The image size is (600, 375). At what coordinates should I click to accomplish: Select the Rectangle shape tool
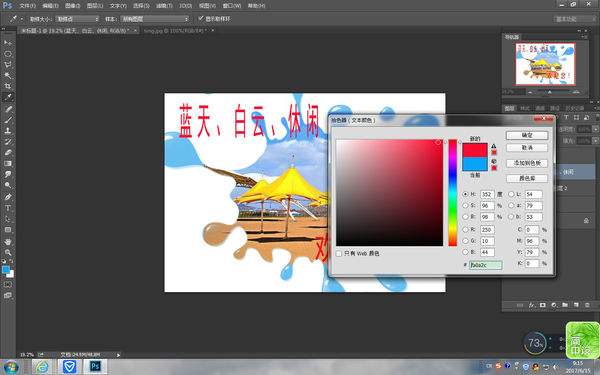pyautogui.click(x=8, y=230)
